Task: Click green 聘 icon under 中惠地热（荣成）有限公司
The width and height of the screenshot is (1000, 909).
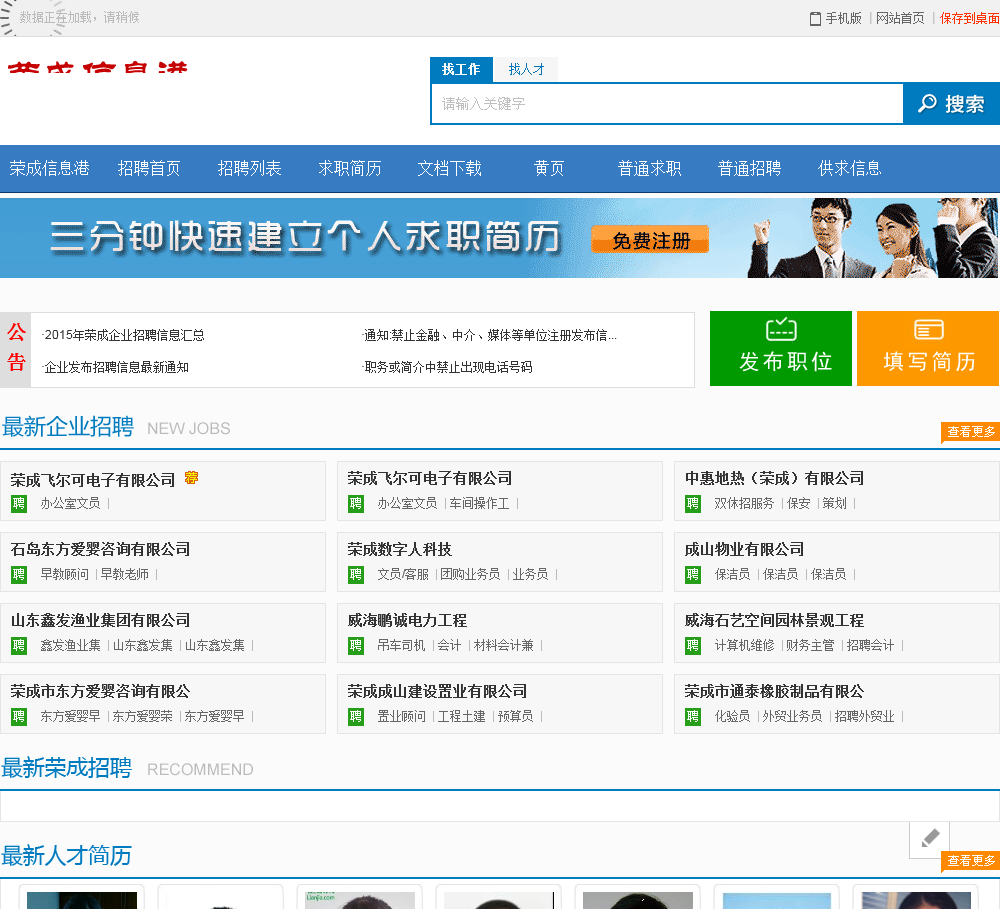Action: (x=693, y=504)
